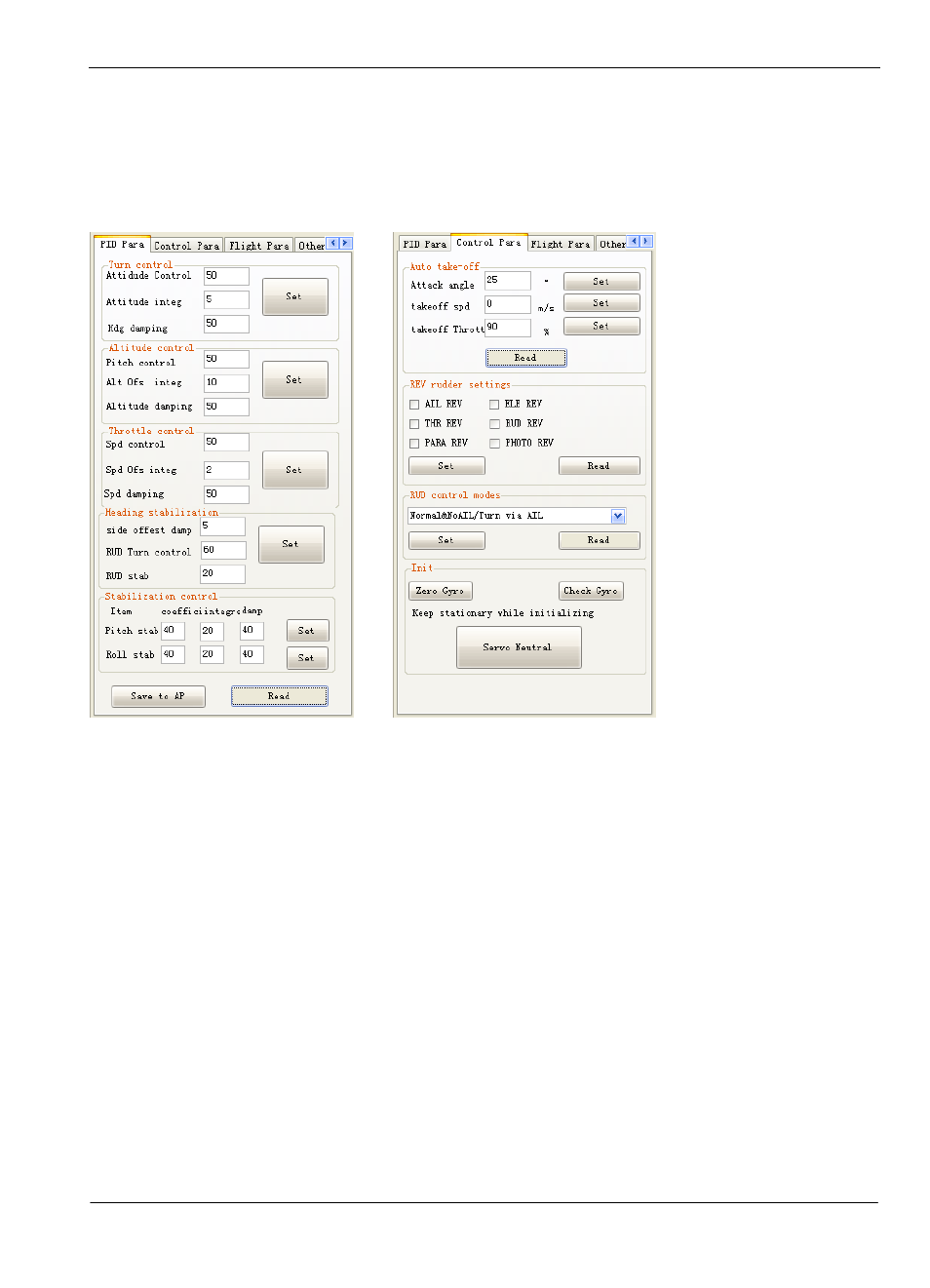The image size is (930, 1288).
Task: Edit the RUD stab field
Action: pyautogui.click(x=222, y=574)
